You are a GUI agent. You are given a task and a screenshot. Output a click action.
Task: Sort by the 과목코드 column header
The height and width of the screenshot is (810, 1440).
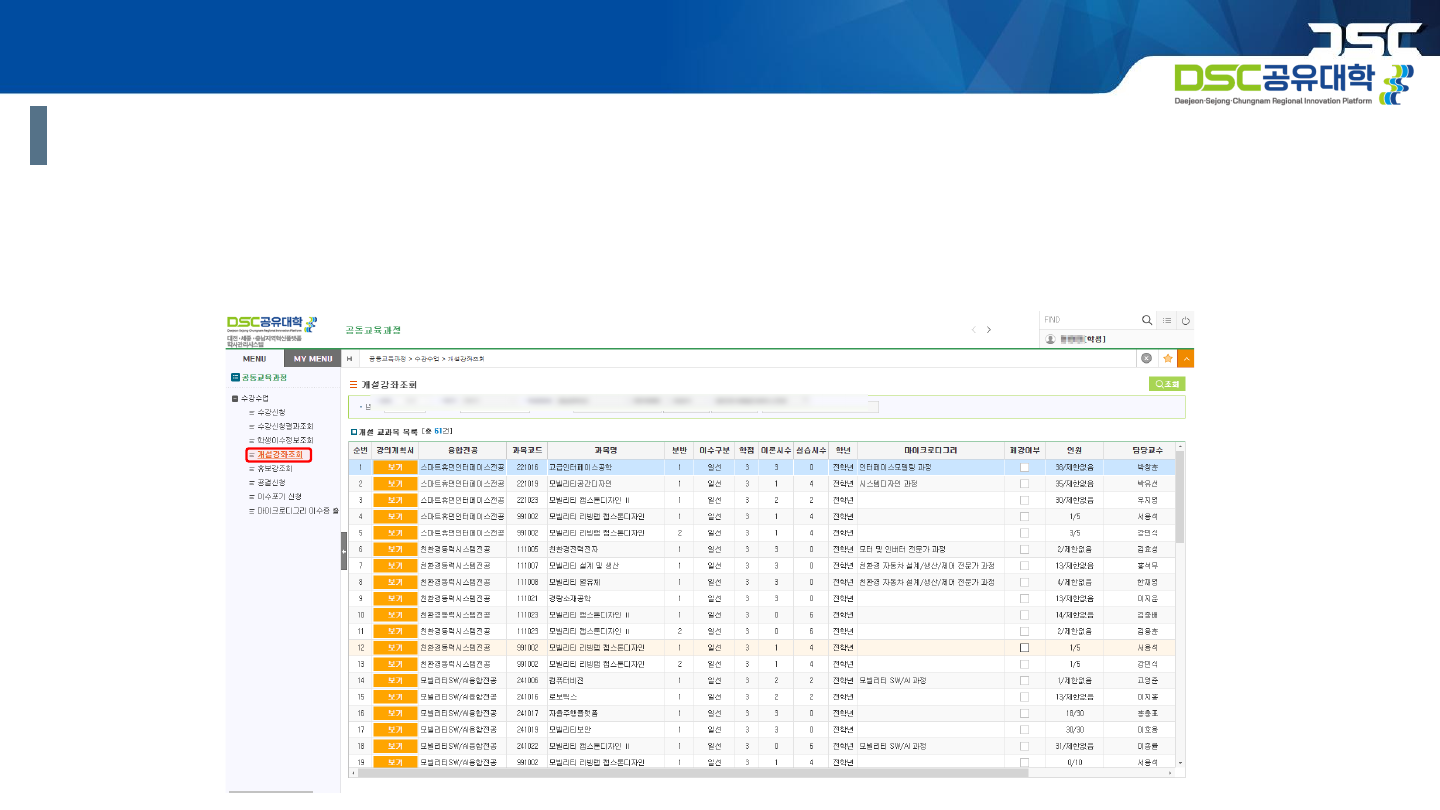[527, 450]
